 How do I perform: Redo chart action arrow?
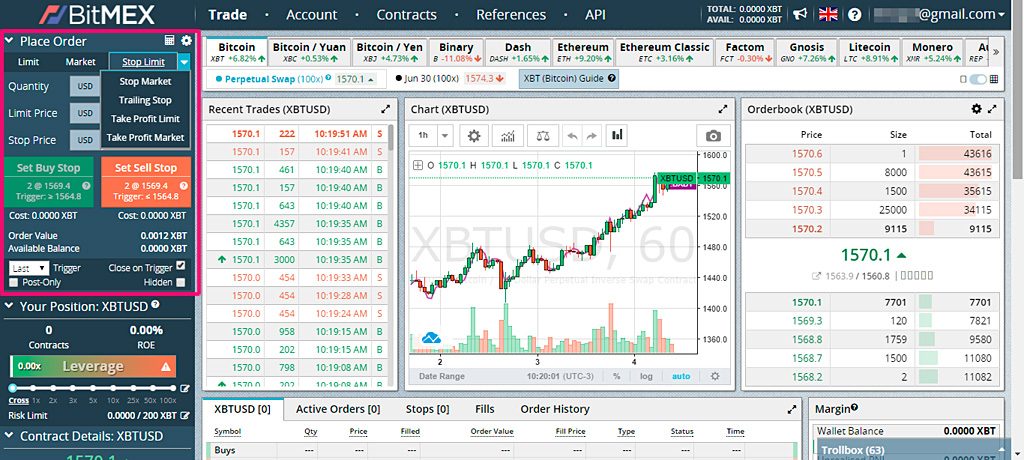[592, 136]
